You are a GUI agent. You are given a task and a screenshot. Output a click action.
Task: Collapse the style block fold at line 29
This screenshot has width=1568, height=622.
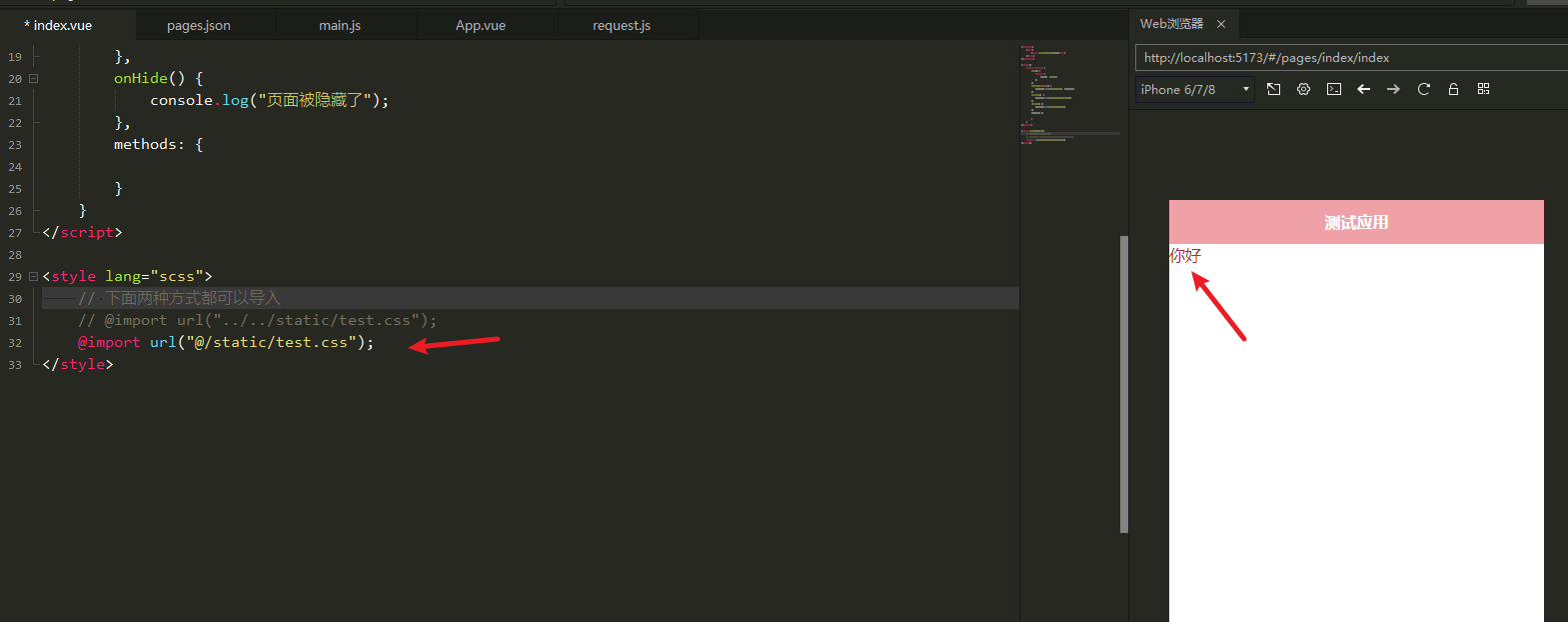coord(33,276)
